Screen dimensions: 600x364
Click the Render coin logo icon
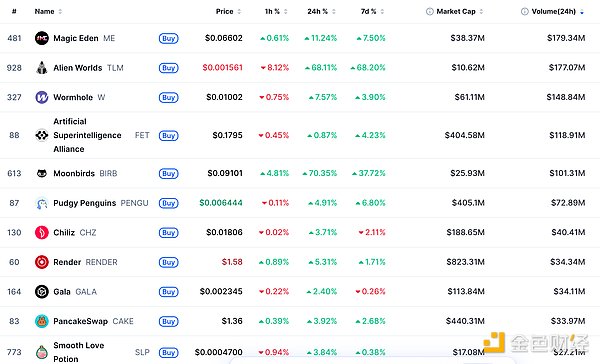pos(42,262)
